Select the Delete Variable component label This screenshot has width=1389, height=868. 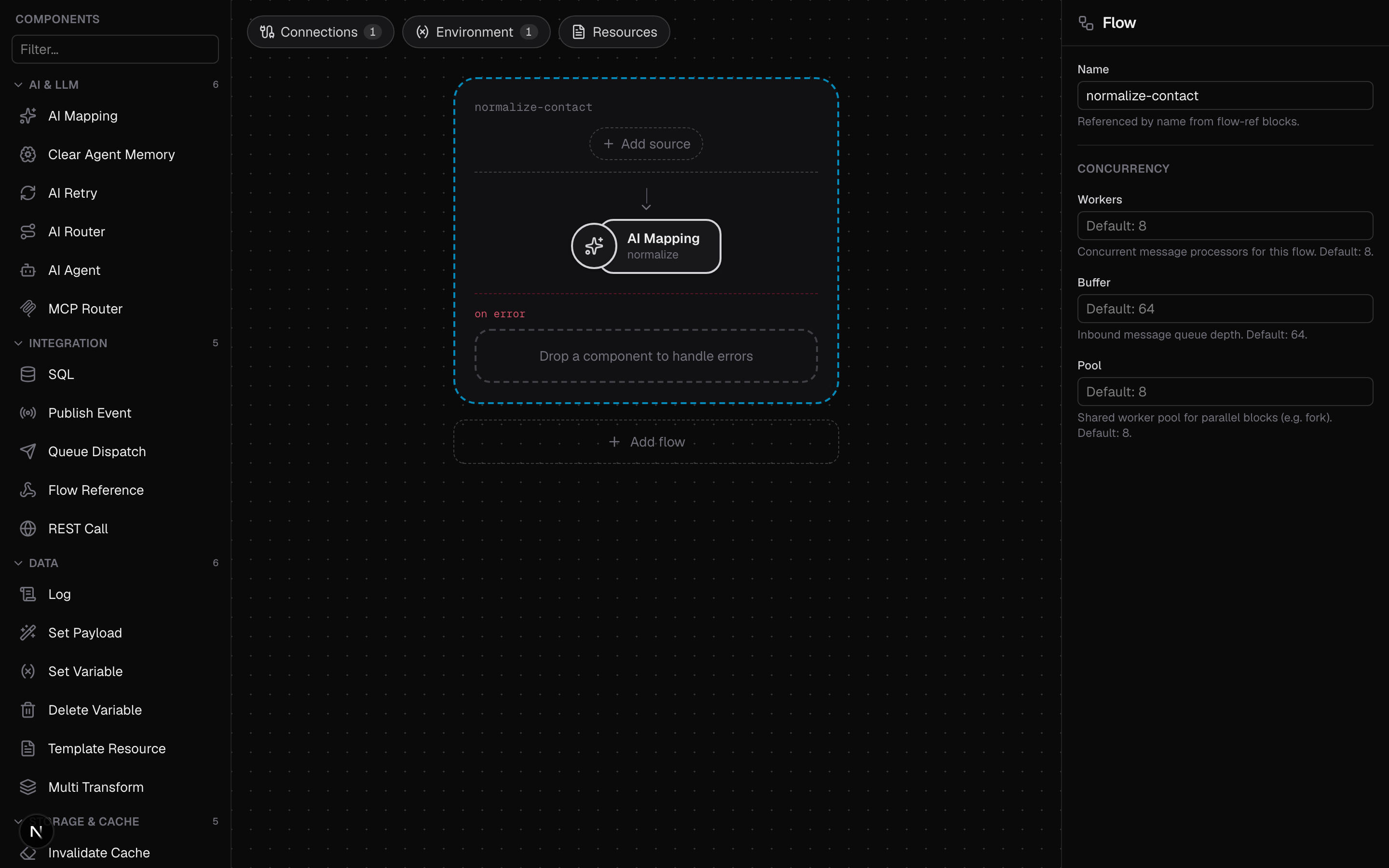[95, 710]
